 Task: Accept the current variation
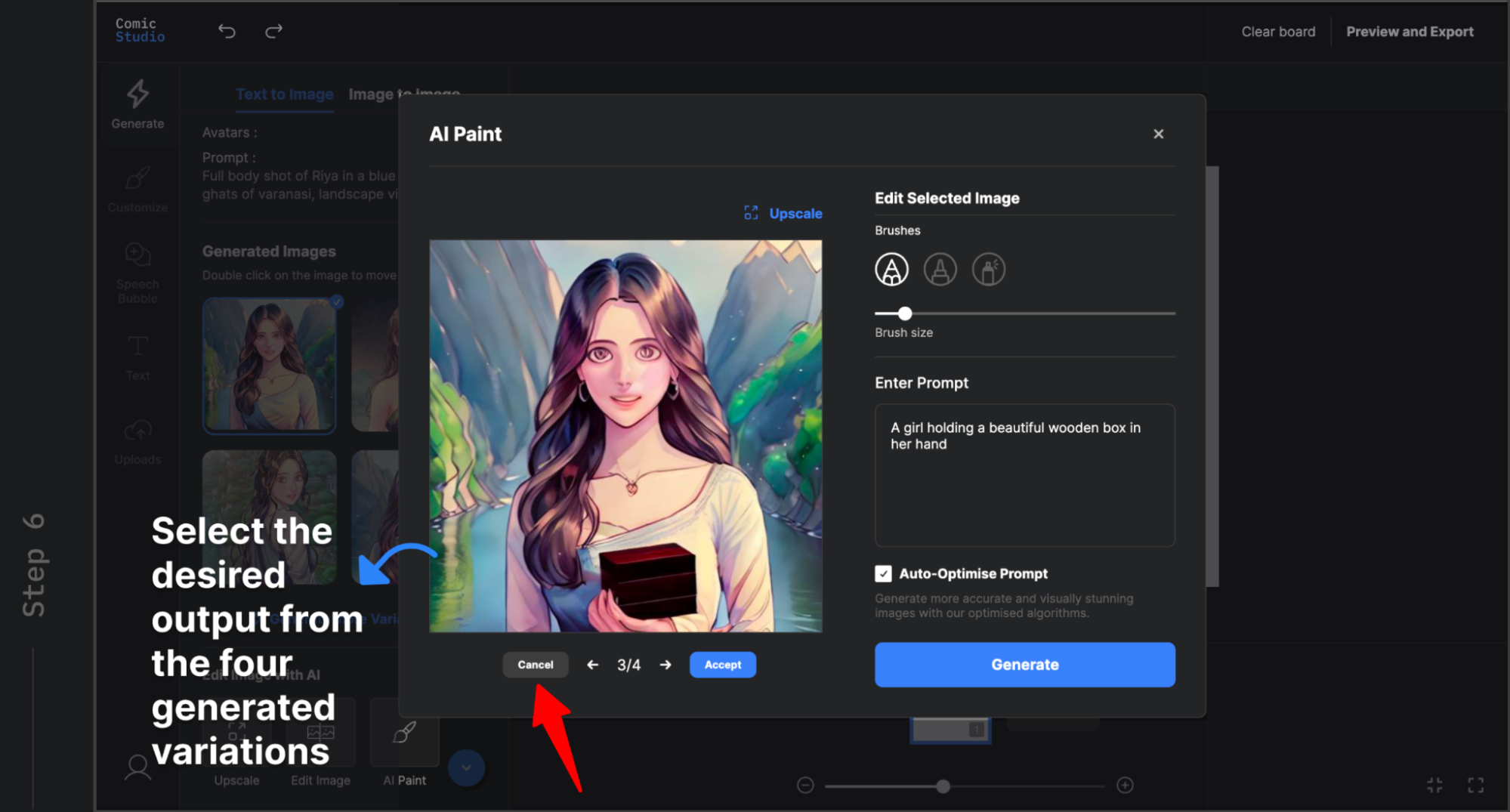coord(723,665)
